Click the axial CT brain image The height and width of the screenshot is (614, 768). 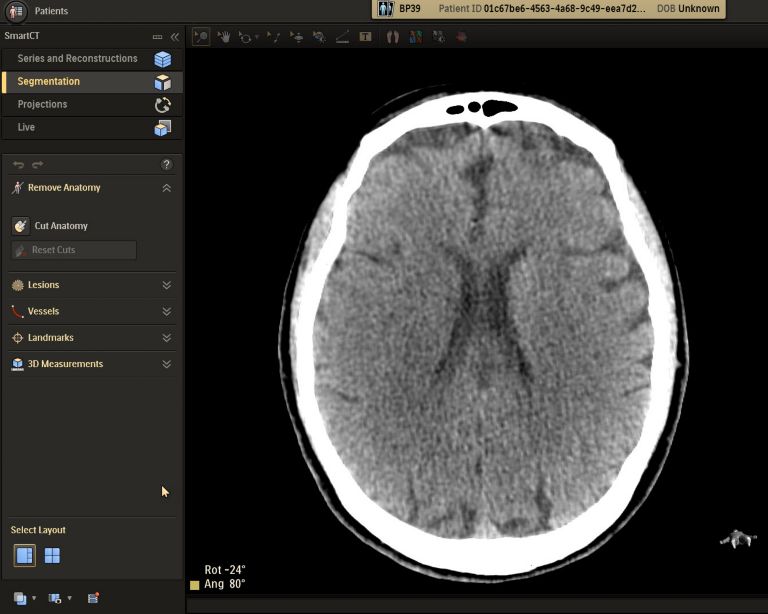484,333
